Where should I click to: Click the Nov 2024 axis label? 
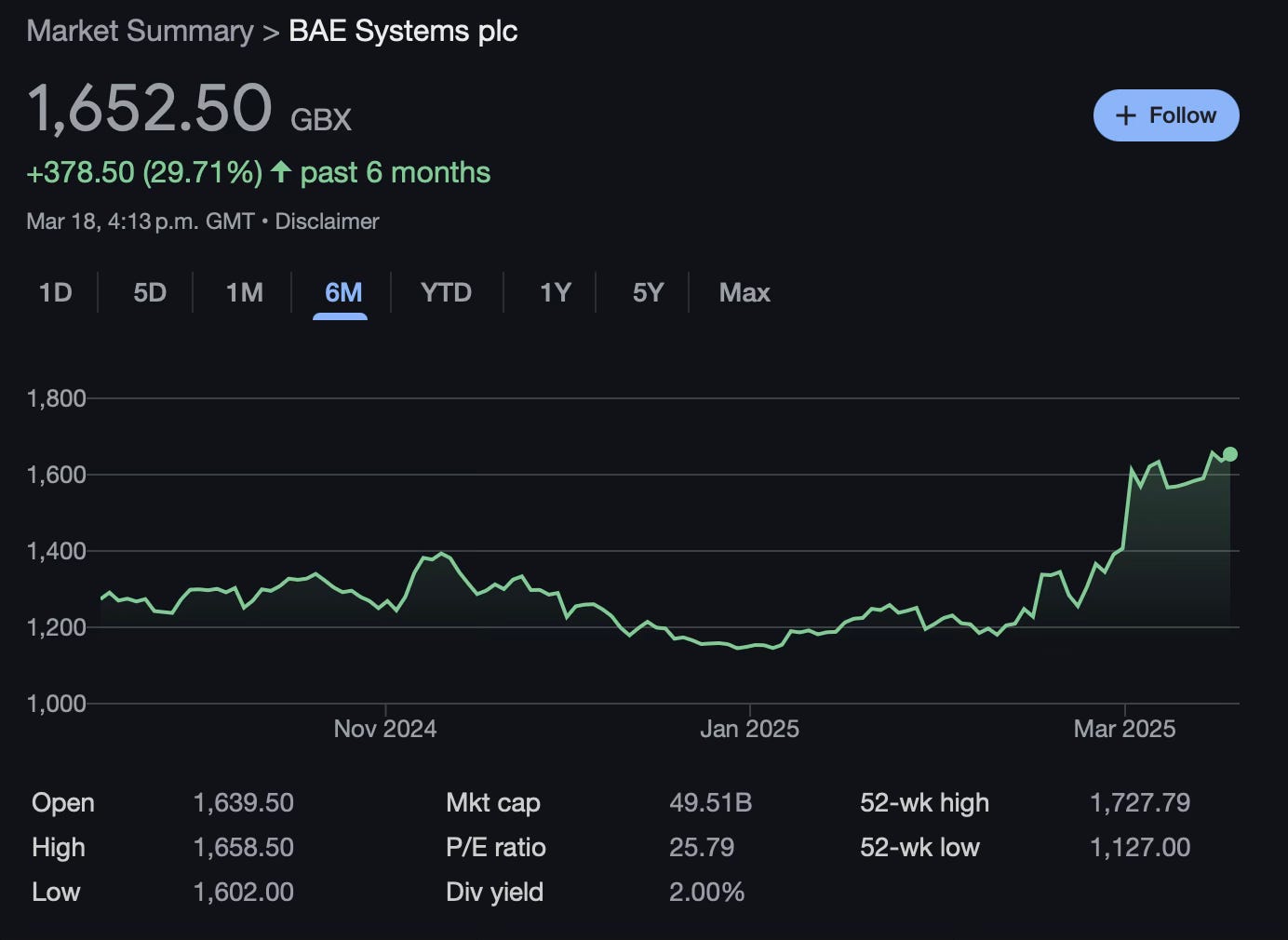[385, 729]
